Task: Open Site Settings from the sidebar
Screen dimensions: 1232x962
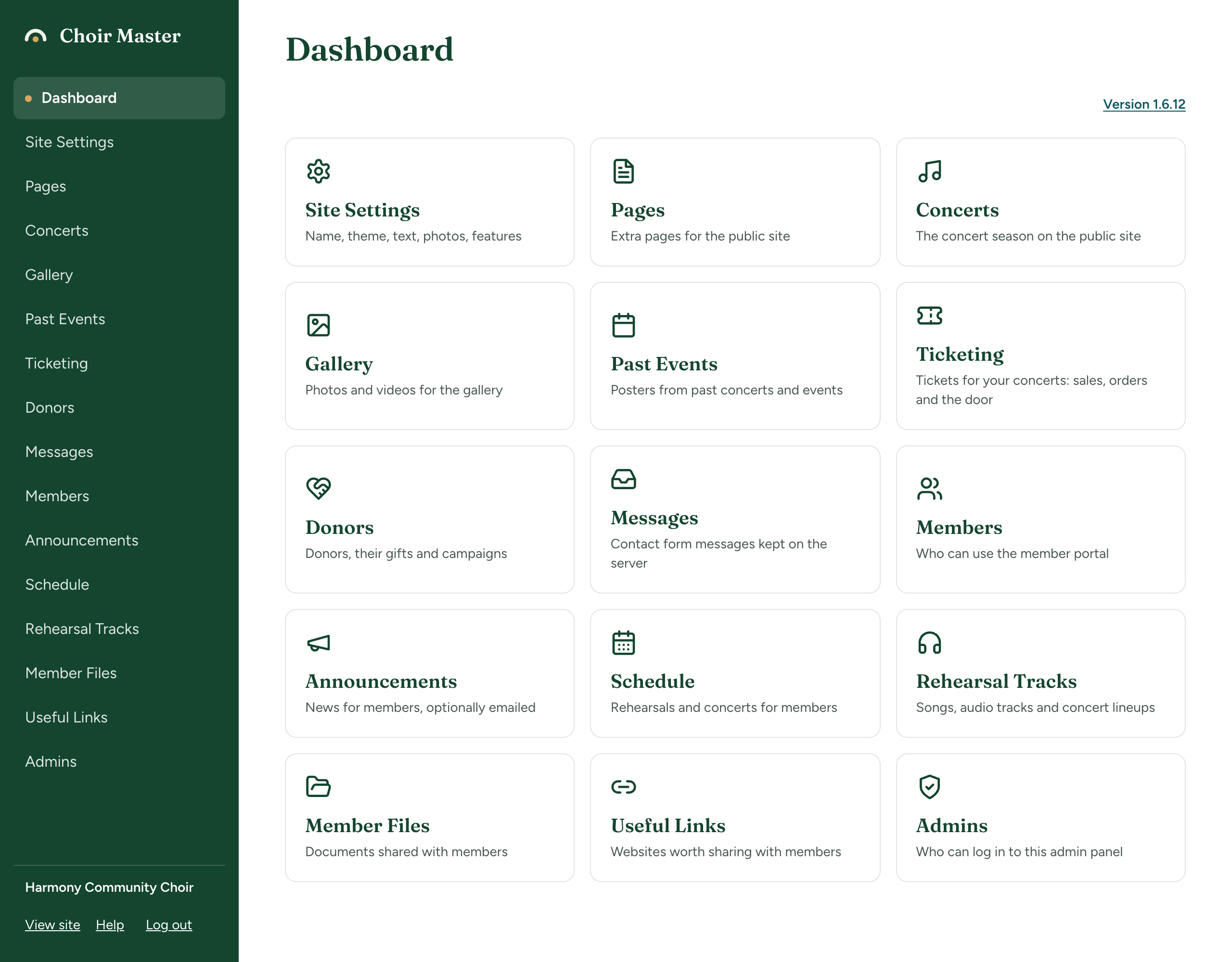Action: point(119,142)
